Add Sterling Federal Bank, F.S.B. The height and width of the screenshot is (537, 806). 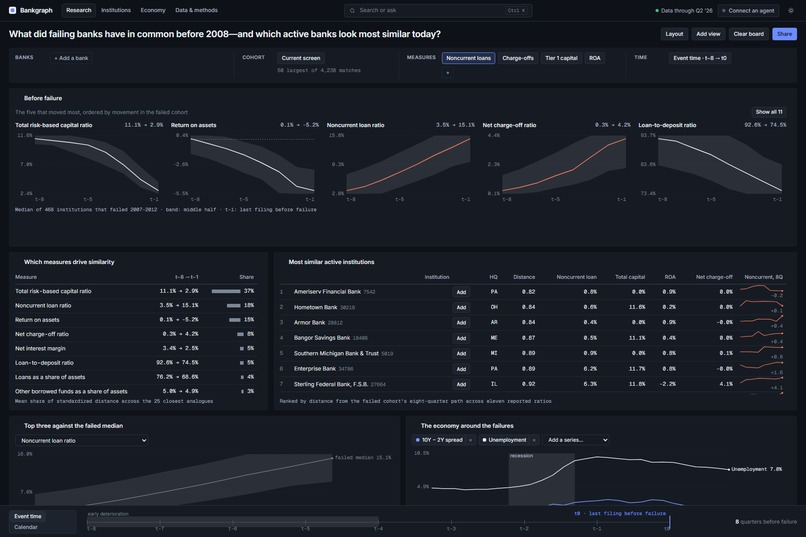tap(461, 384)
